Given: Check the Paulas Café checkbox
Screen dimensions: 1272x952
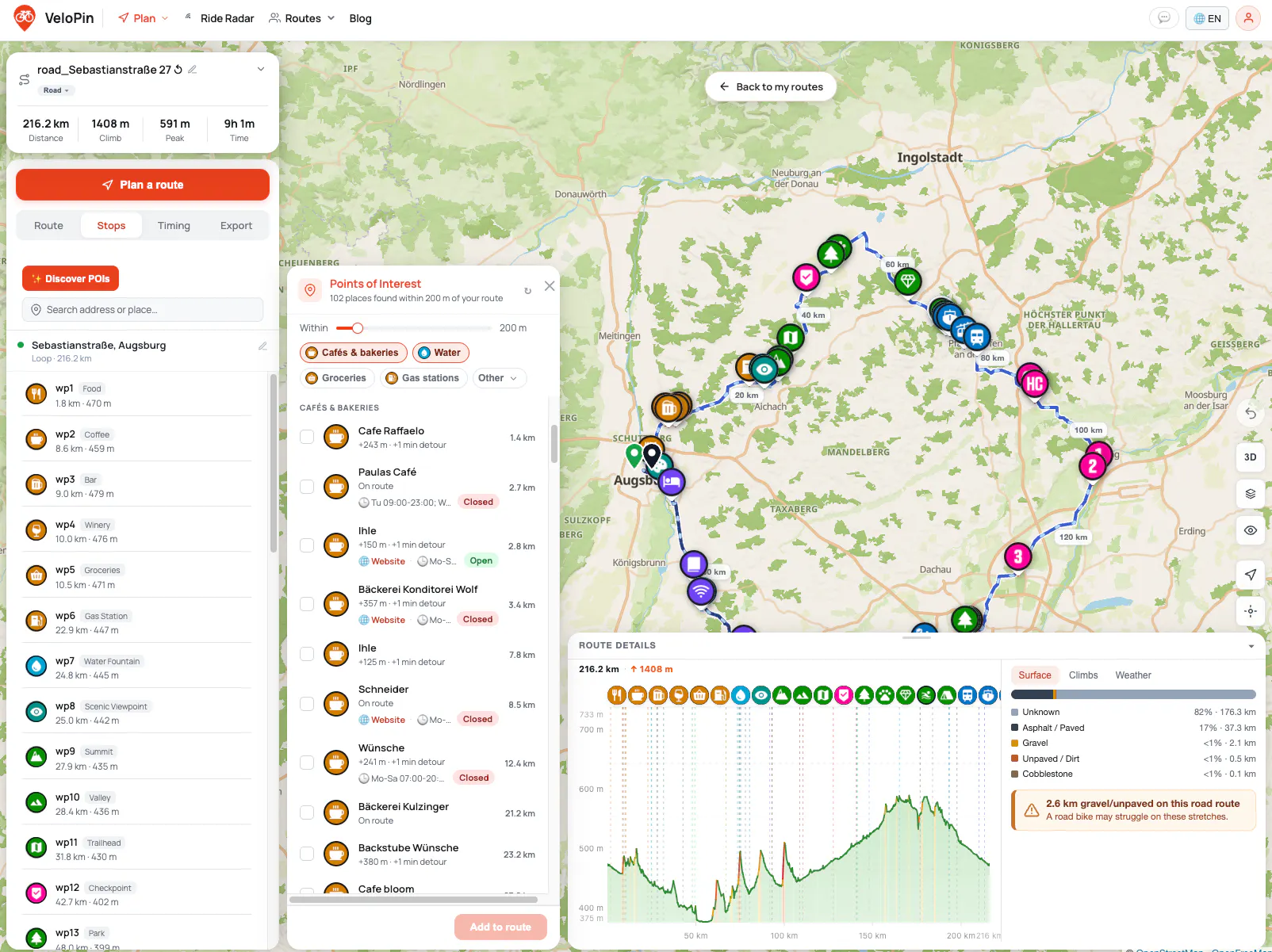Looking at the screenshot, I should 307,487.
